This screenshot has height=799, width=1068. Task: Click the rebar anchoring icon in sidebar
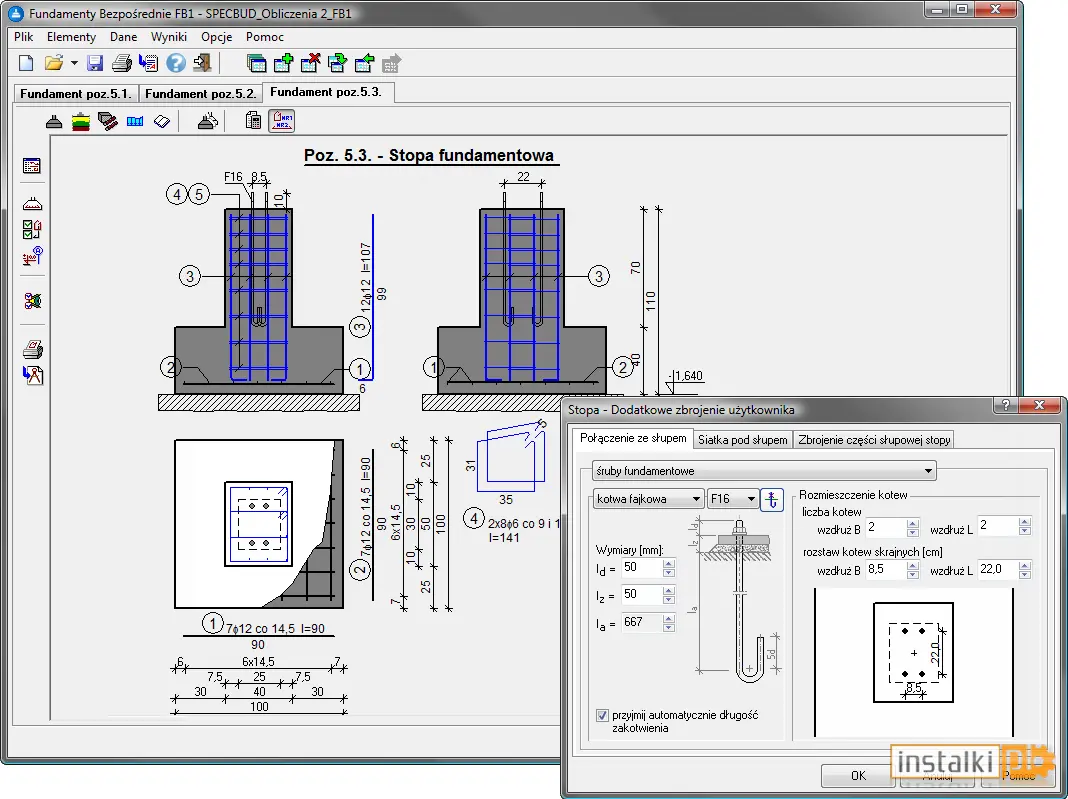pyautogui.click(x=32, y=256)
